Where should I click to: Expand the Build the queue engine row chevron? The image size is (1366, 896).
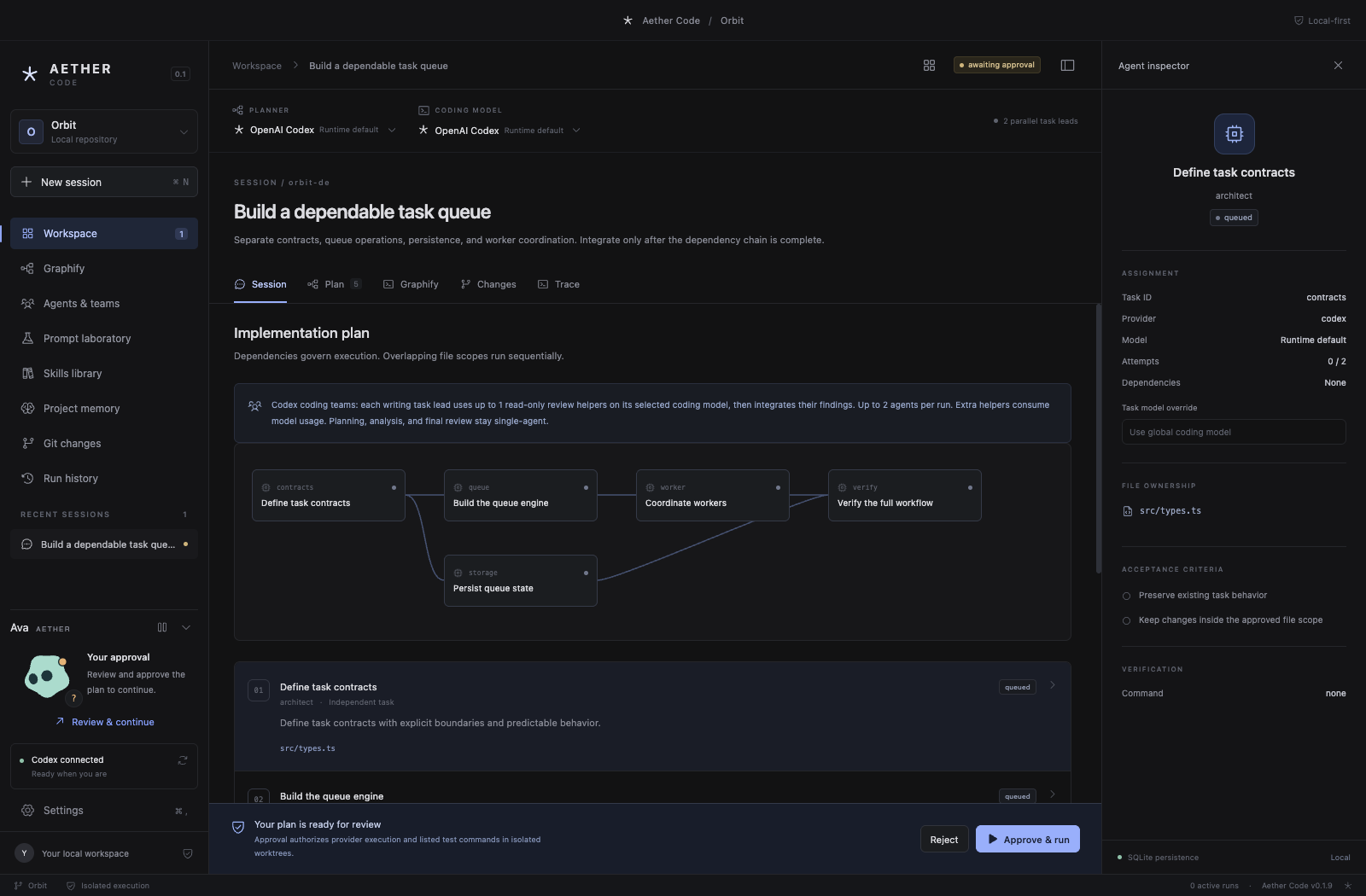[1053, 794]
